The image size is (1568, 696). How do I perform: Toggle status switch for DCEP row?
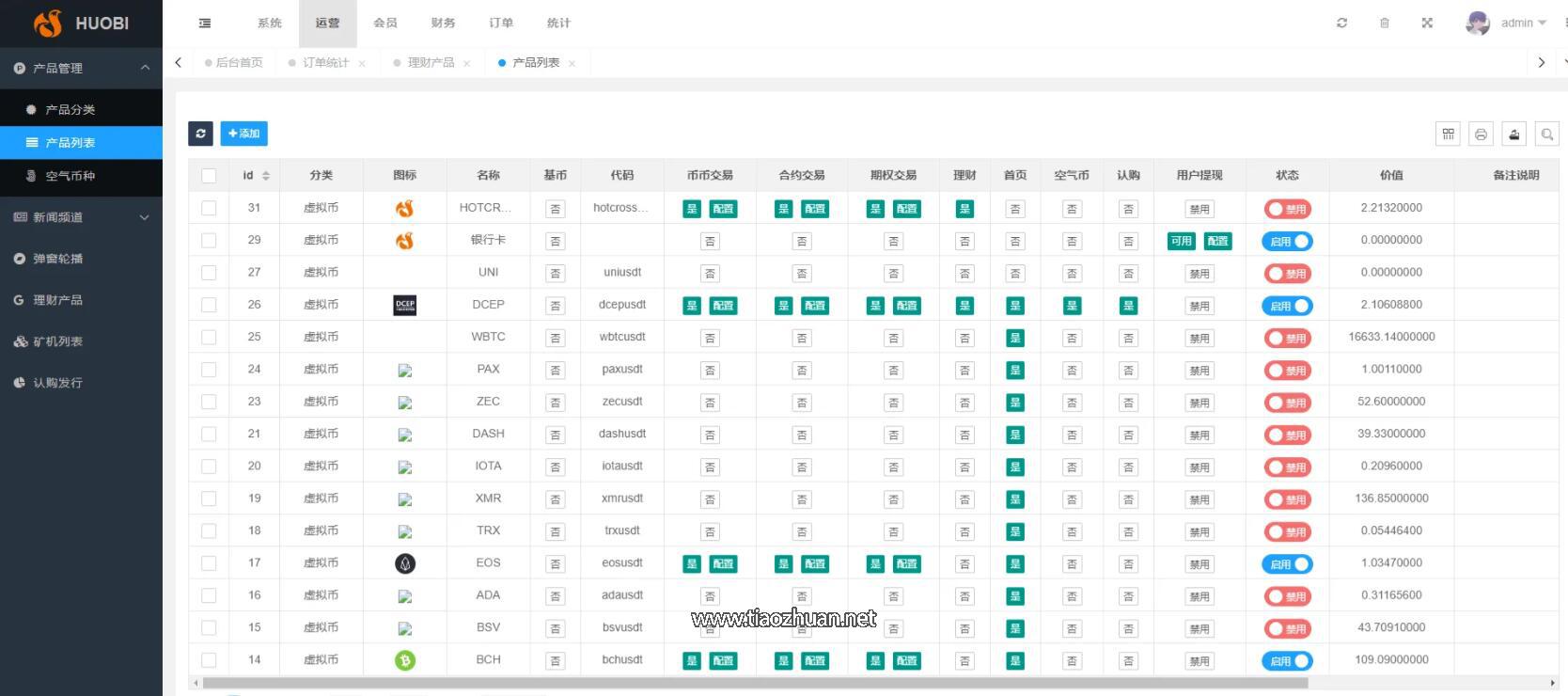click(1287, 306)
